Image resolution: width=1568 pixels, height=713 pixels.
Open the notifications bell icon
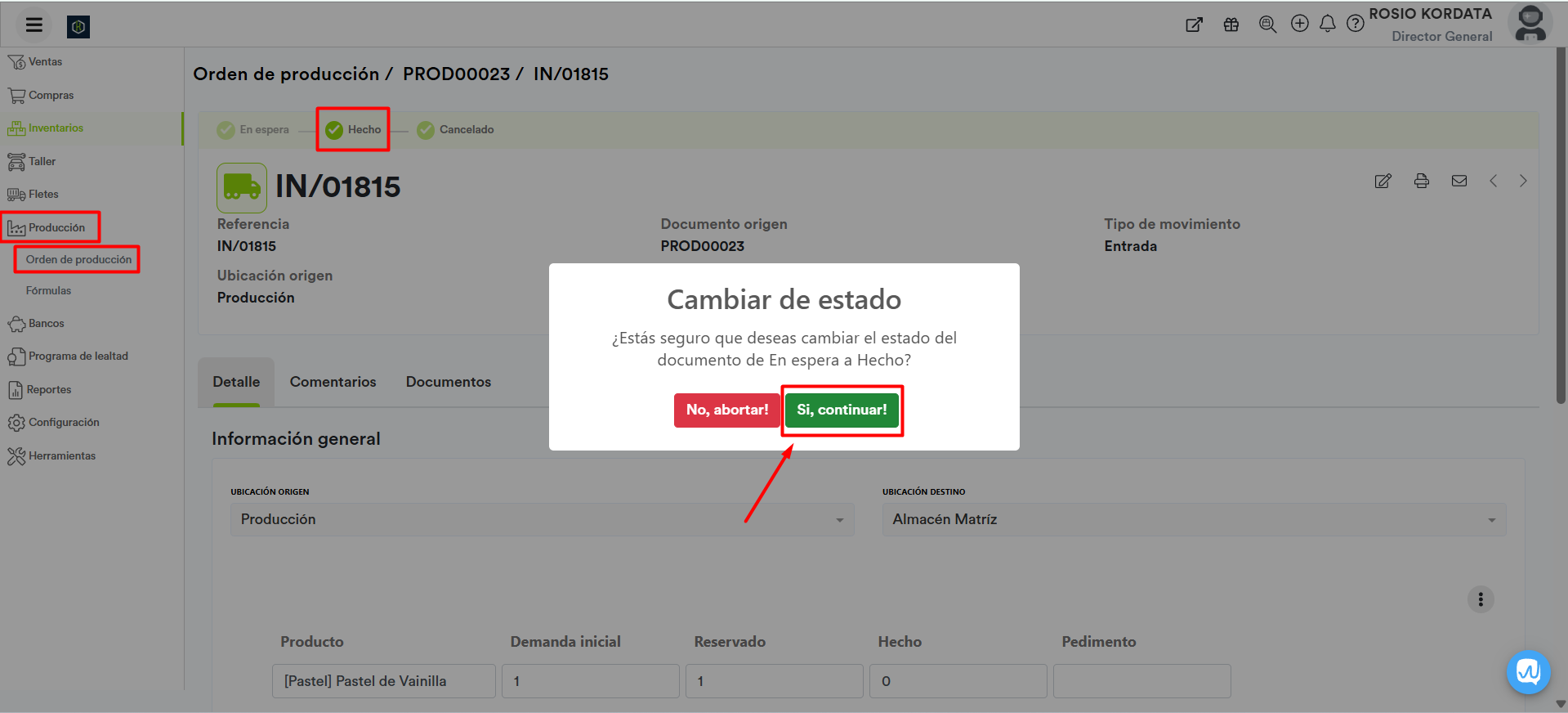point(1327,24)
